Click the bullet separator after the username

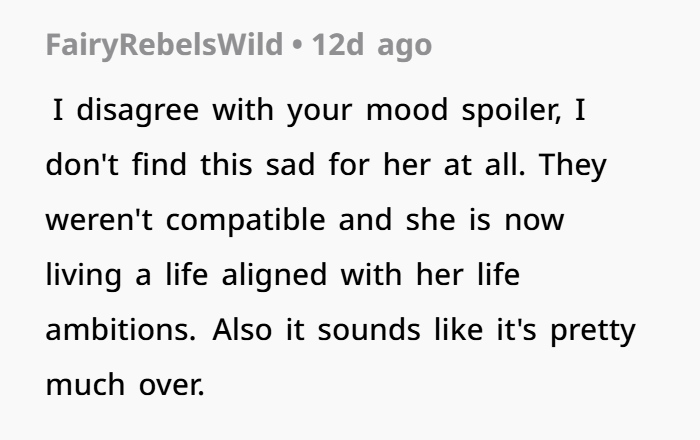[298, 46]
